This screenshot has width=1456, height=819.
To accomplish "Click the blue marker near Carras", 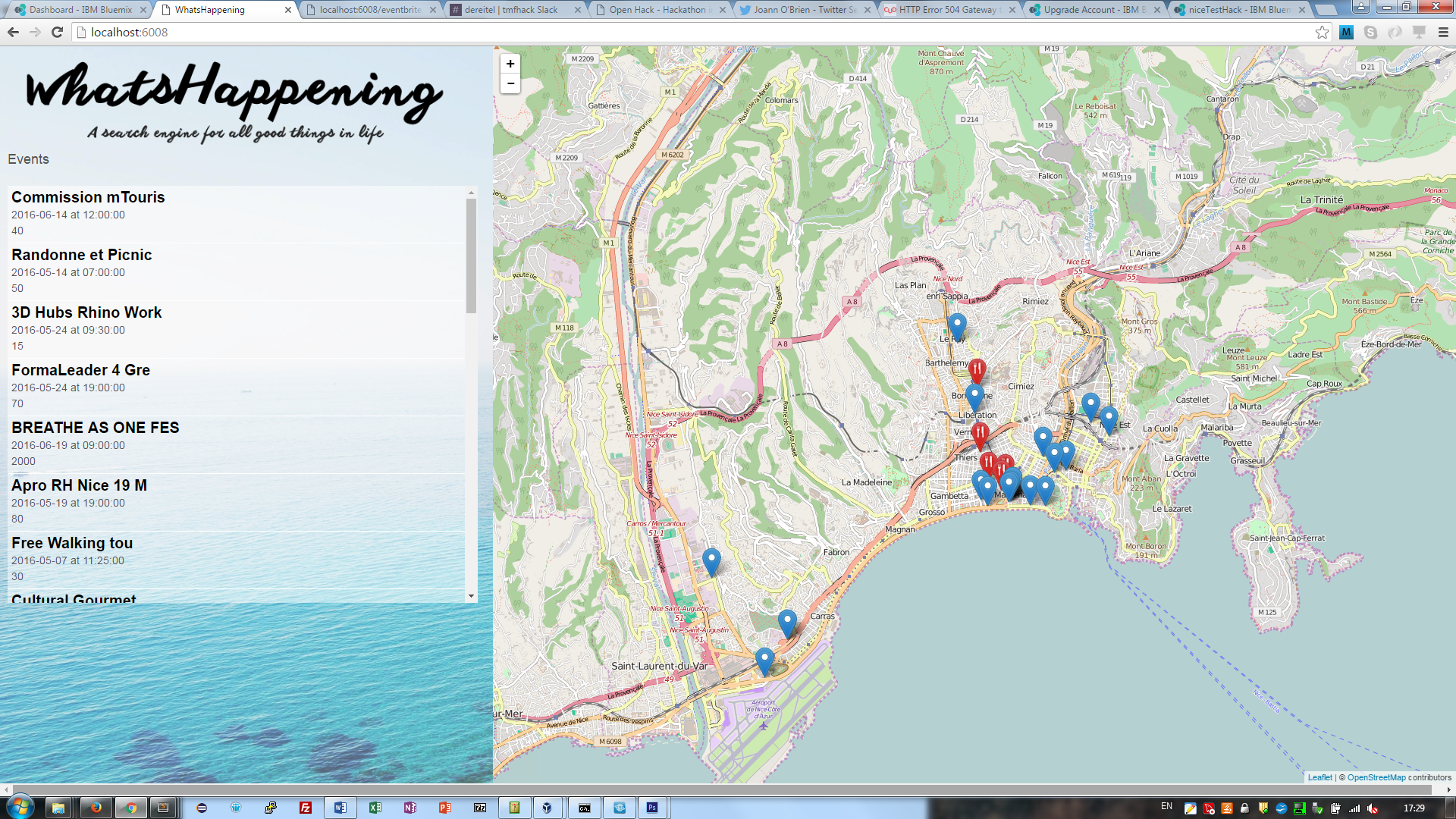I will 787,623.
